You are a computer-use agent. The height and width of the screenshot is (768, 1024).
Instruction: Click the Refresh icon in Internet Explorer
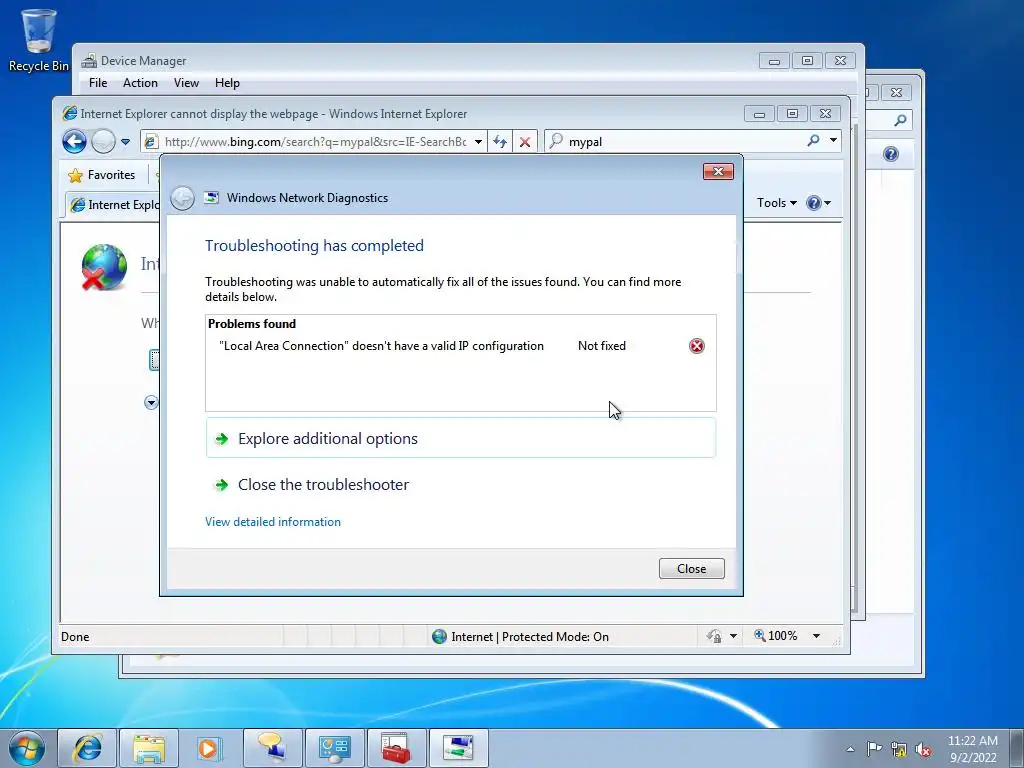click(500, 142)
